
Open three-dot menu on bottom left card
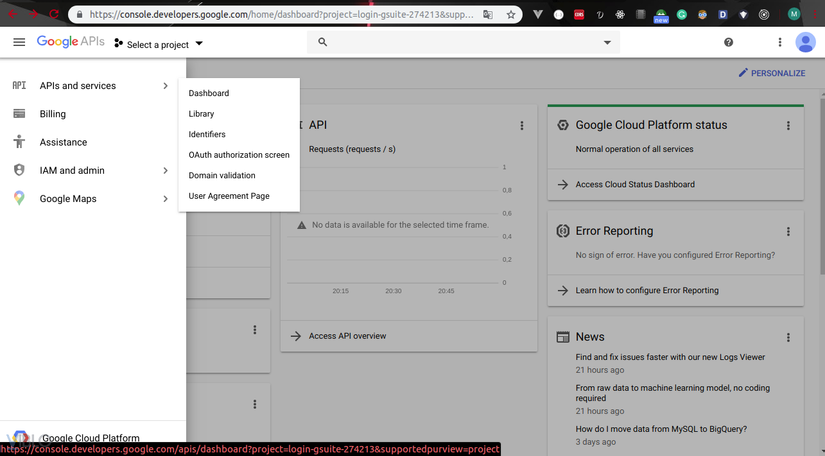tap(255, 404)
